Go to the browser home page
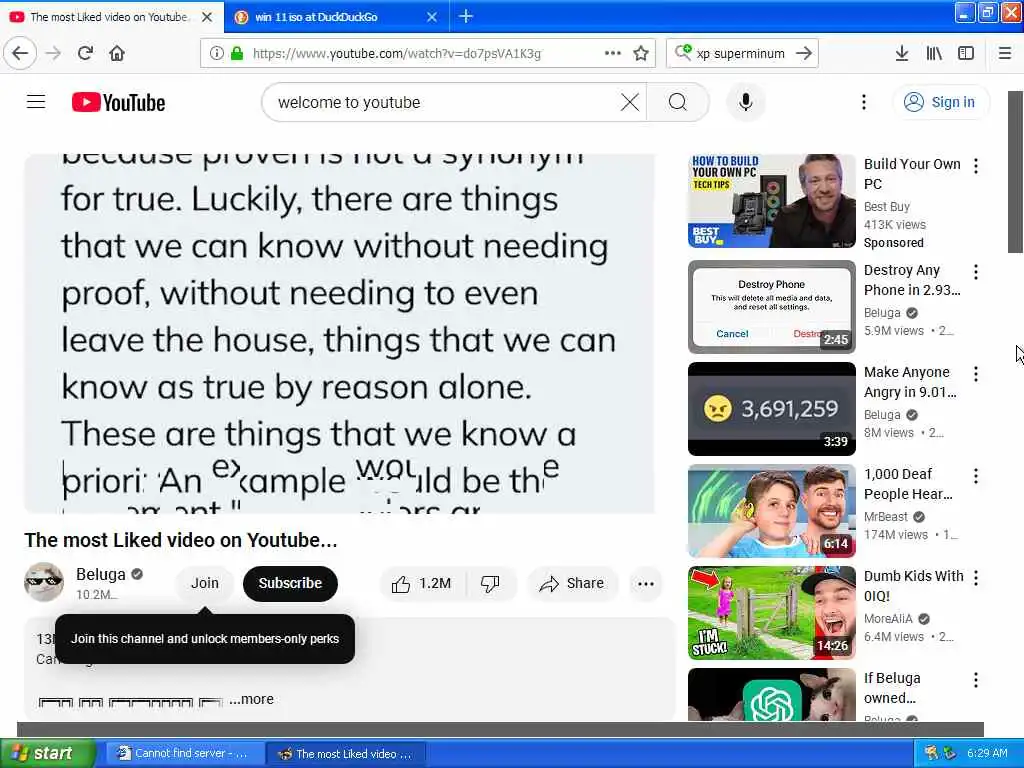Viewport: 1024px width, 768px height. click(117, 53)
